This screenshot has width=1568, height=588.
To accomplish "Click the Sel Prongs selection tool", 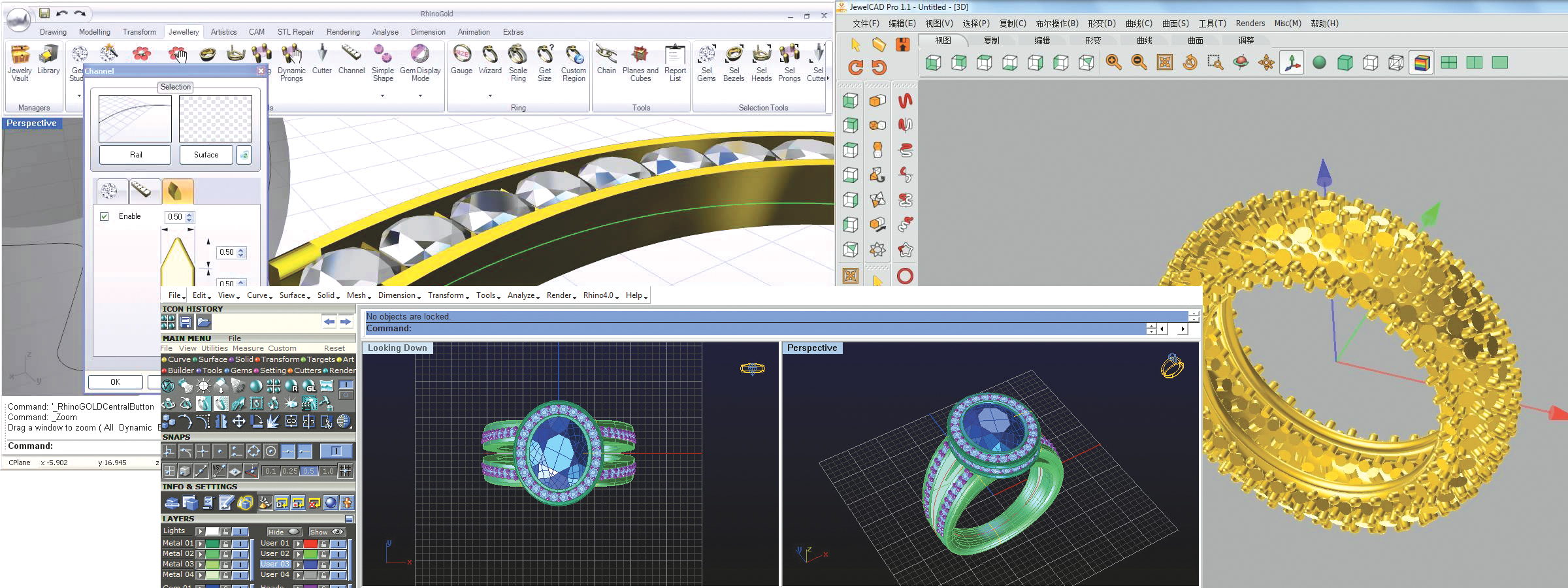I will pyautogui.click(x=789, y=63).
